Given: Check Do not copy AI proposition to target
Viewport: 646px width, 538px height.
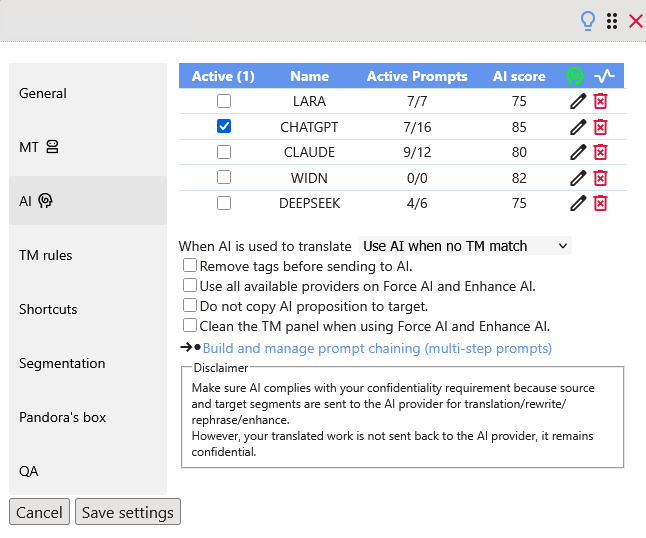Looking at the screenshot, I should coord(190,305).
